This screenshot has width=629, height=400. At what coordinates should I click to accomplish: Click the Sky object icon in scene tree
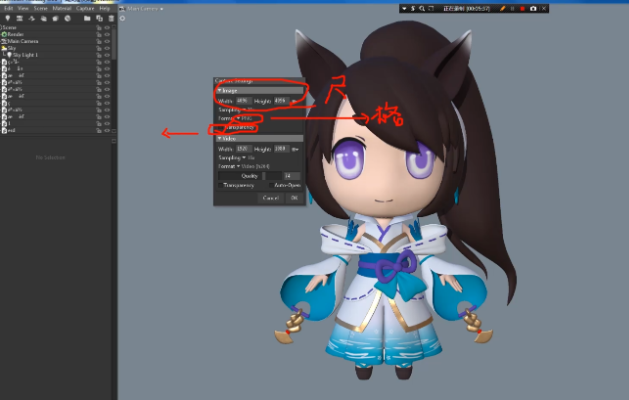click(x=4, y=48)
